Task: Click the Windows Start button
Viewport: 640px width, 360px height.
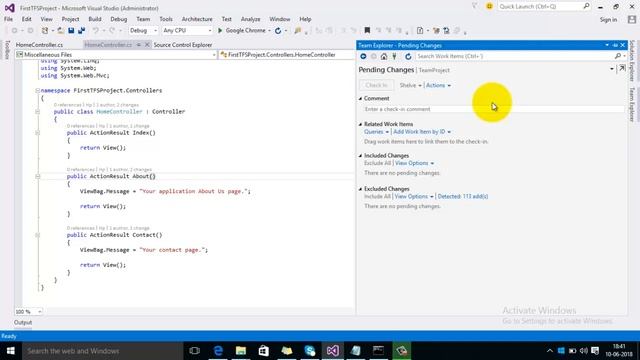Action: 11,351
